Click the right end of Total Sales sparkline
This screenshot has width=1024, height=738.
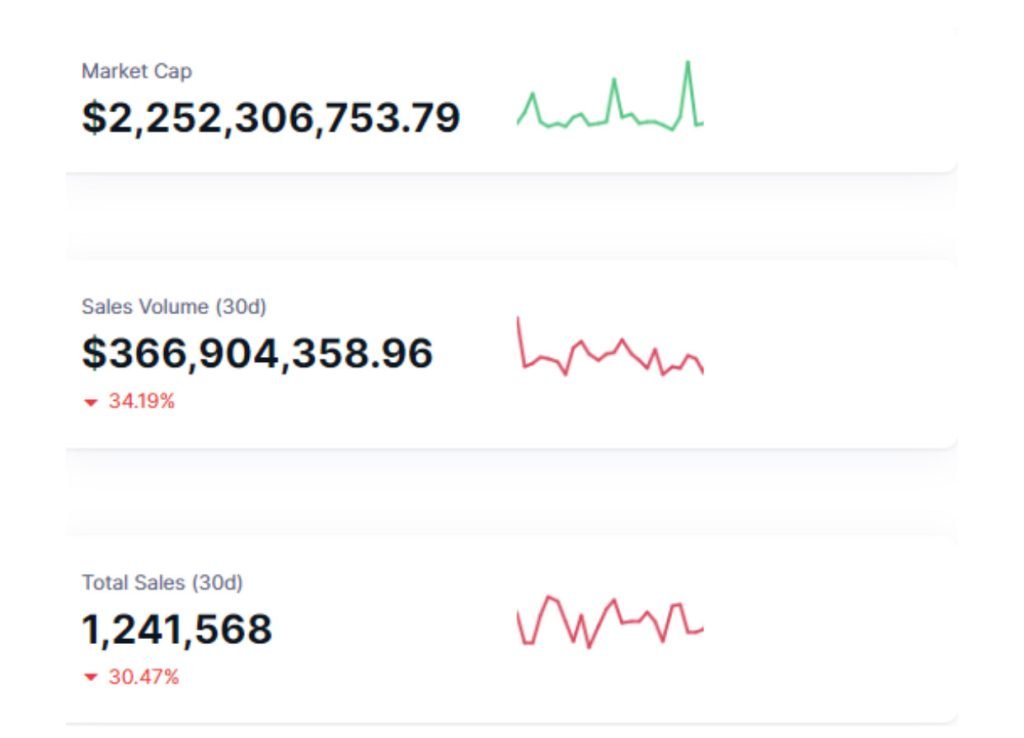(701, 629)
